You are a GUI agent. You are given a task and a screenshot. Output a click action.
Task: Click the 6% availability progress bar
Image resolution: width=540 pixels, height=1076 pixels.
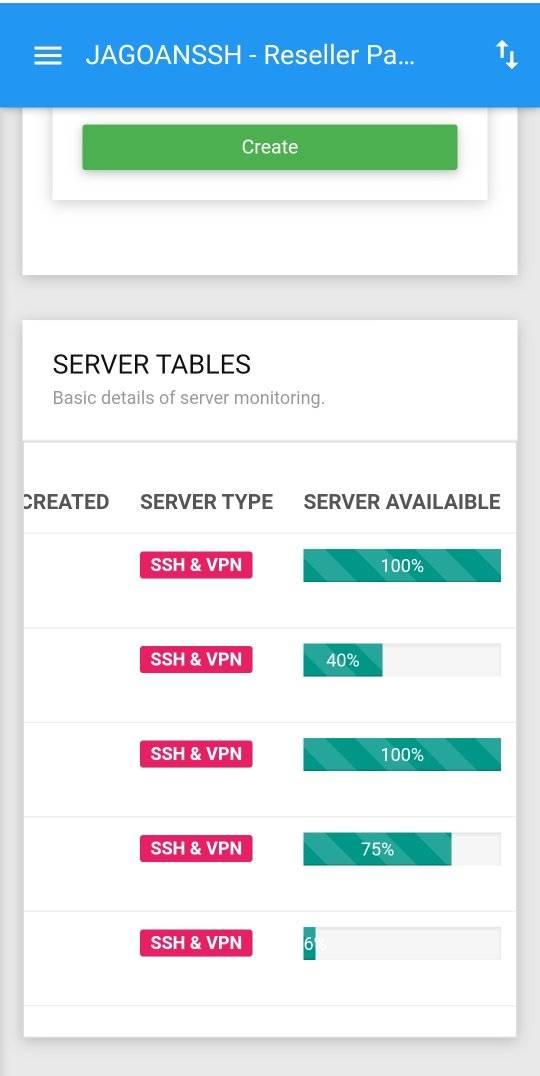[x=402, y=944]
